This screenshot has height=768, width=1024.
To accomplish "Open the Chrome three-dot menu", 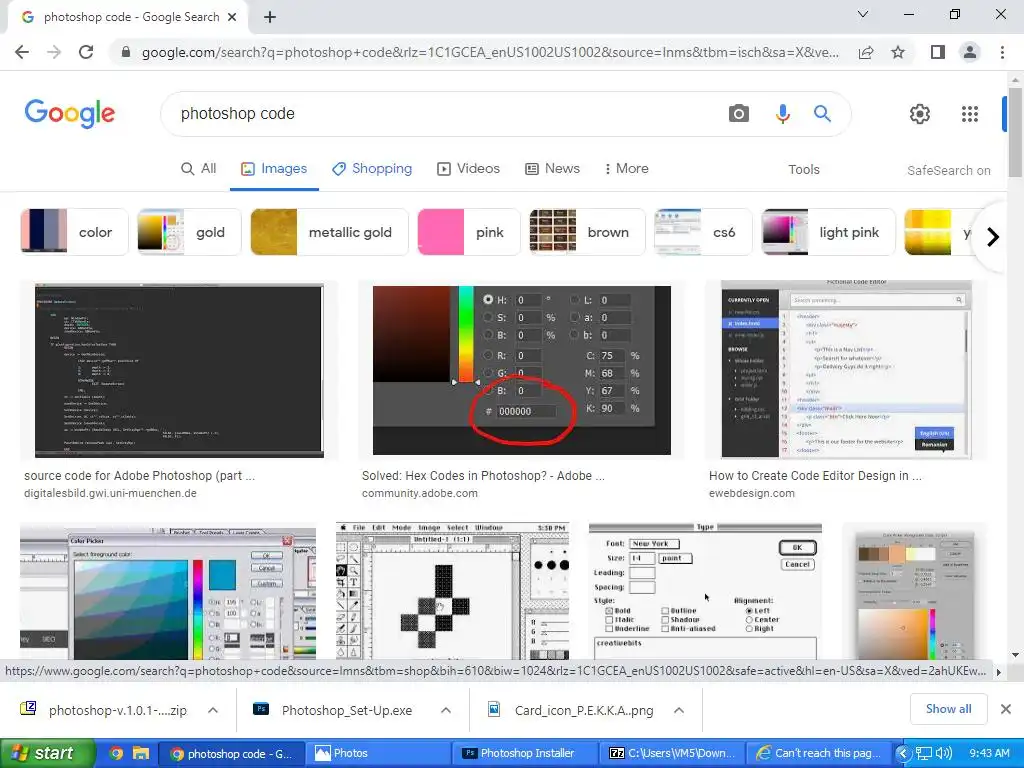I will click(1002, 52).
